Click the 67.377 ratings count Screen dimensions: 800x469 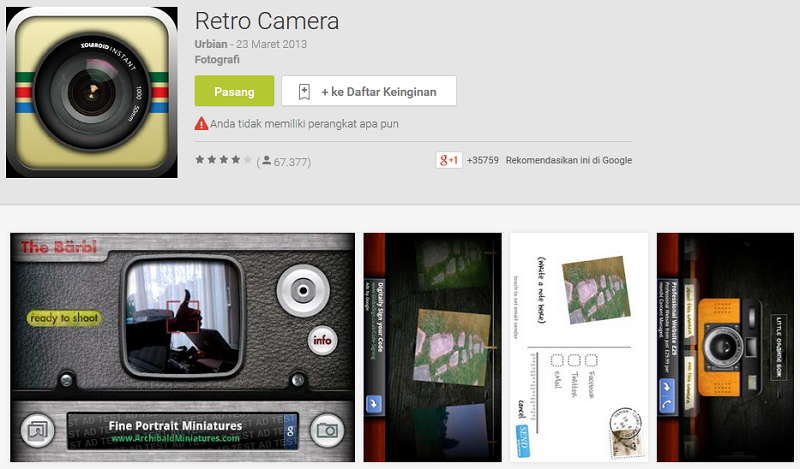pos(292,162)
